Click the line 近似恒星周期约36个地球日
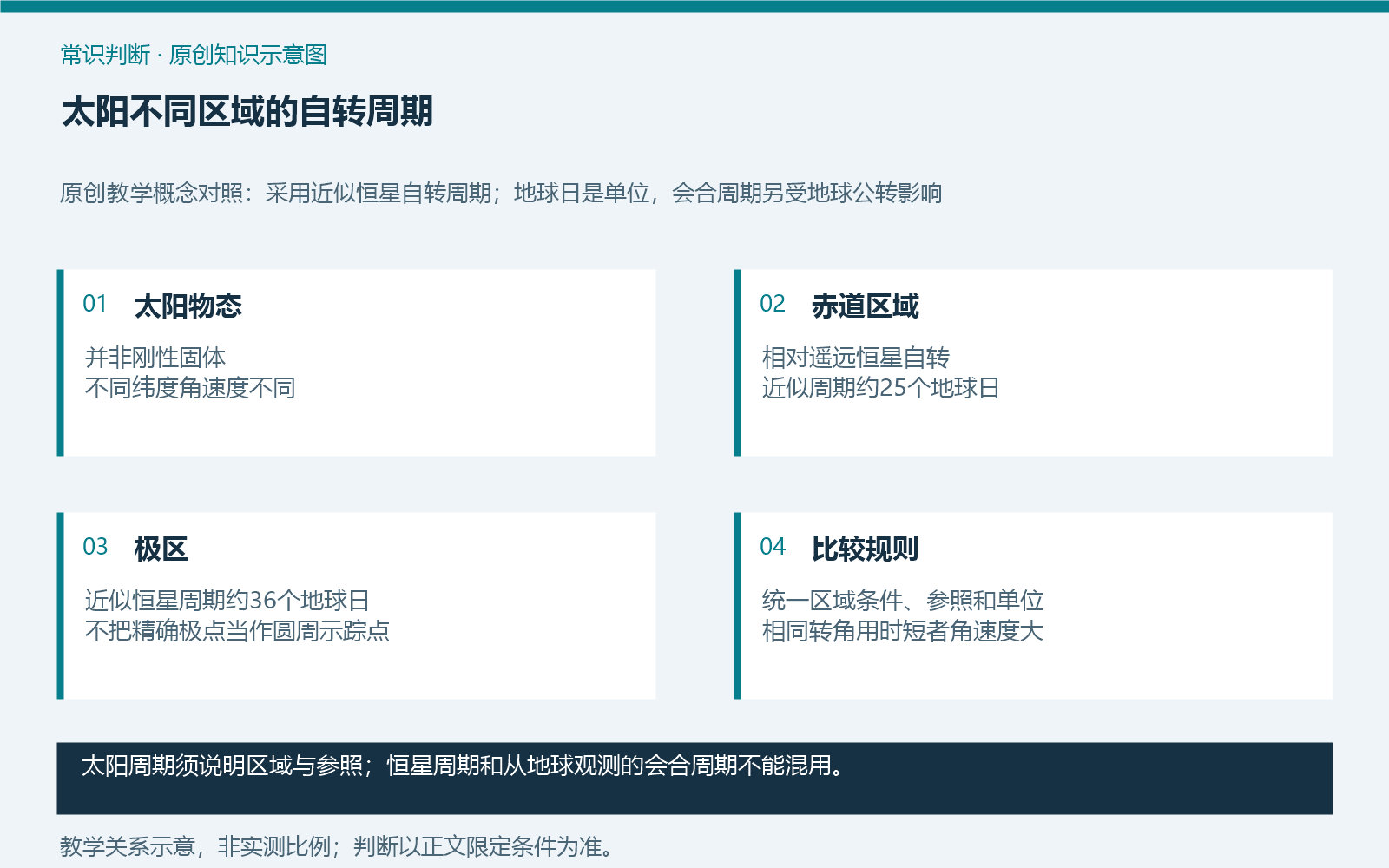 pyautogui.click(x=227, y=601)
